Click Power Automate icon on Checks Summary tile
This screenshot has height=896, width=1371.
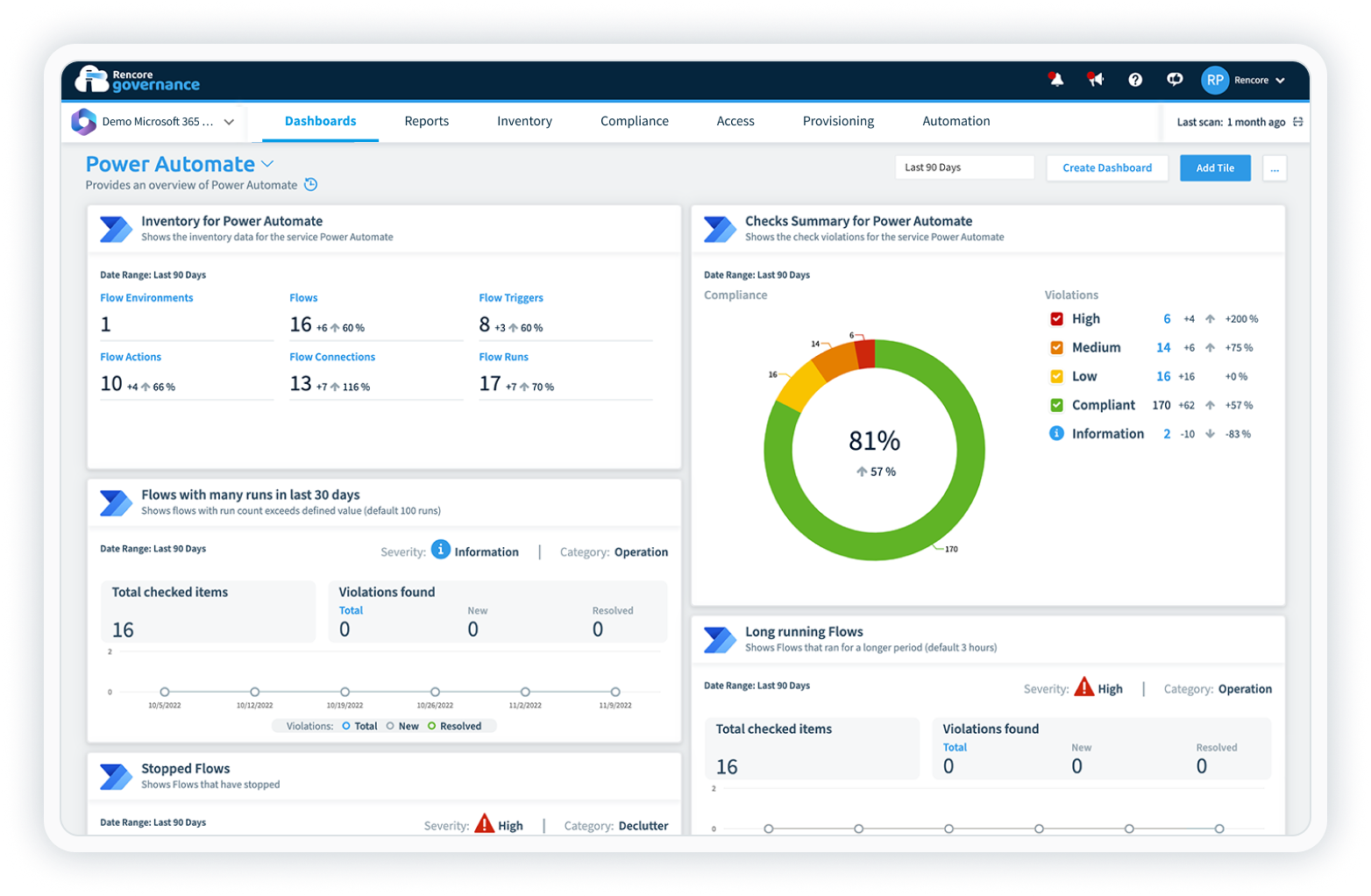coord(720,229)
